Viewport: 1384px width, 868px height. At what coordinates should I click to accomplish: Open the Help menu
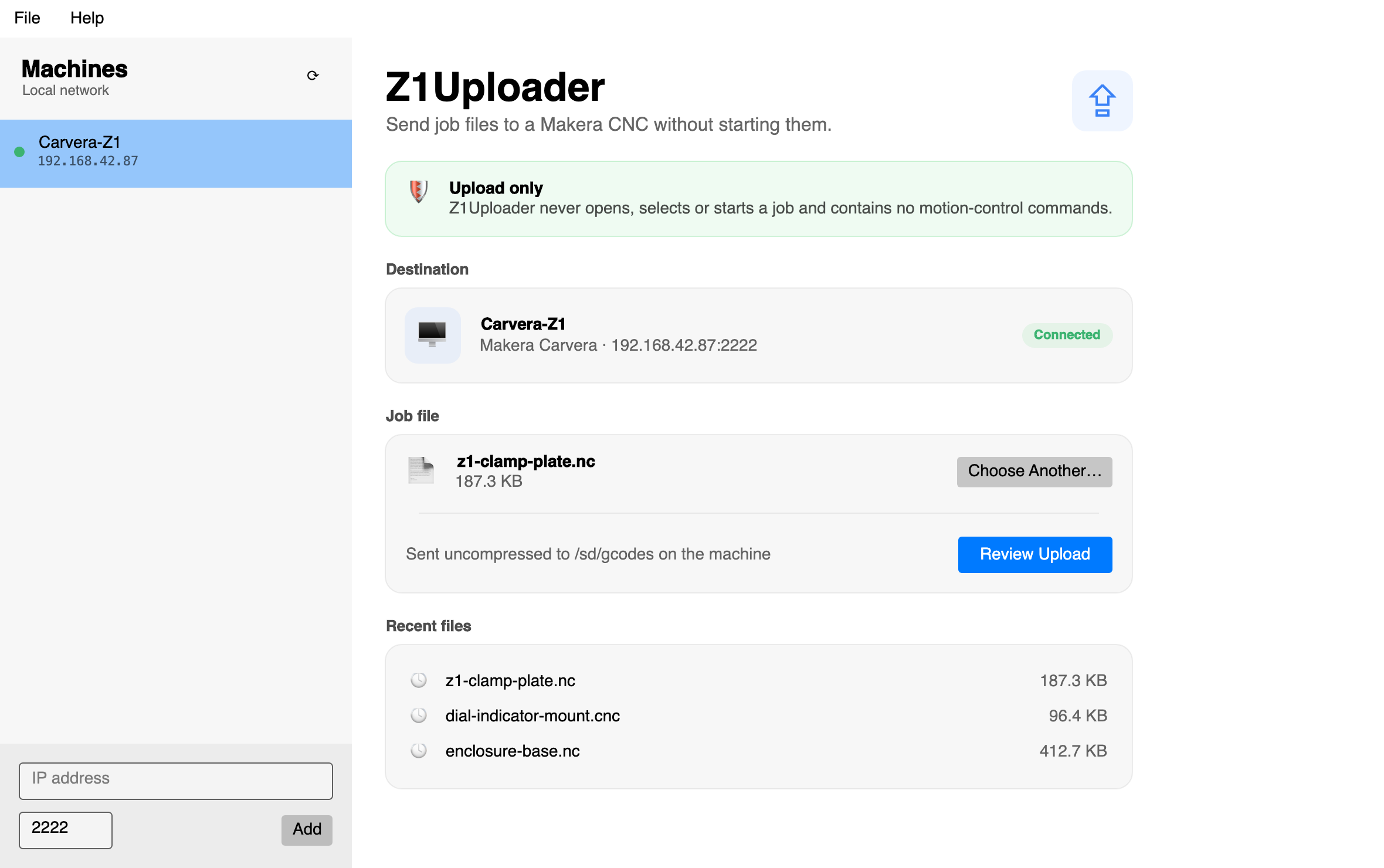click(x=87, y=18)
